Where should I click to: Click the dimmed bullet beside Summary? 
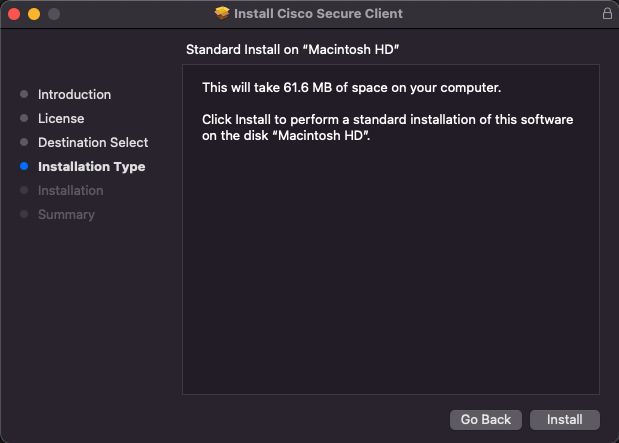pos(24,215)
